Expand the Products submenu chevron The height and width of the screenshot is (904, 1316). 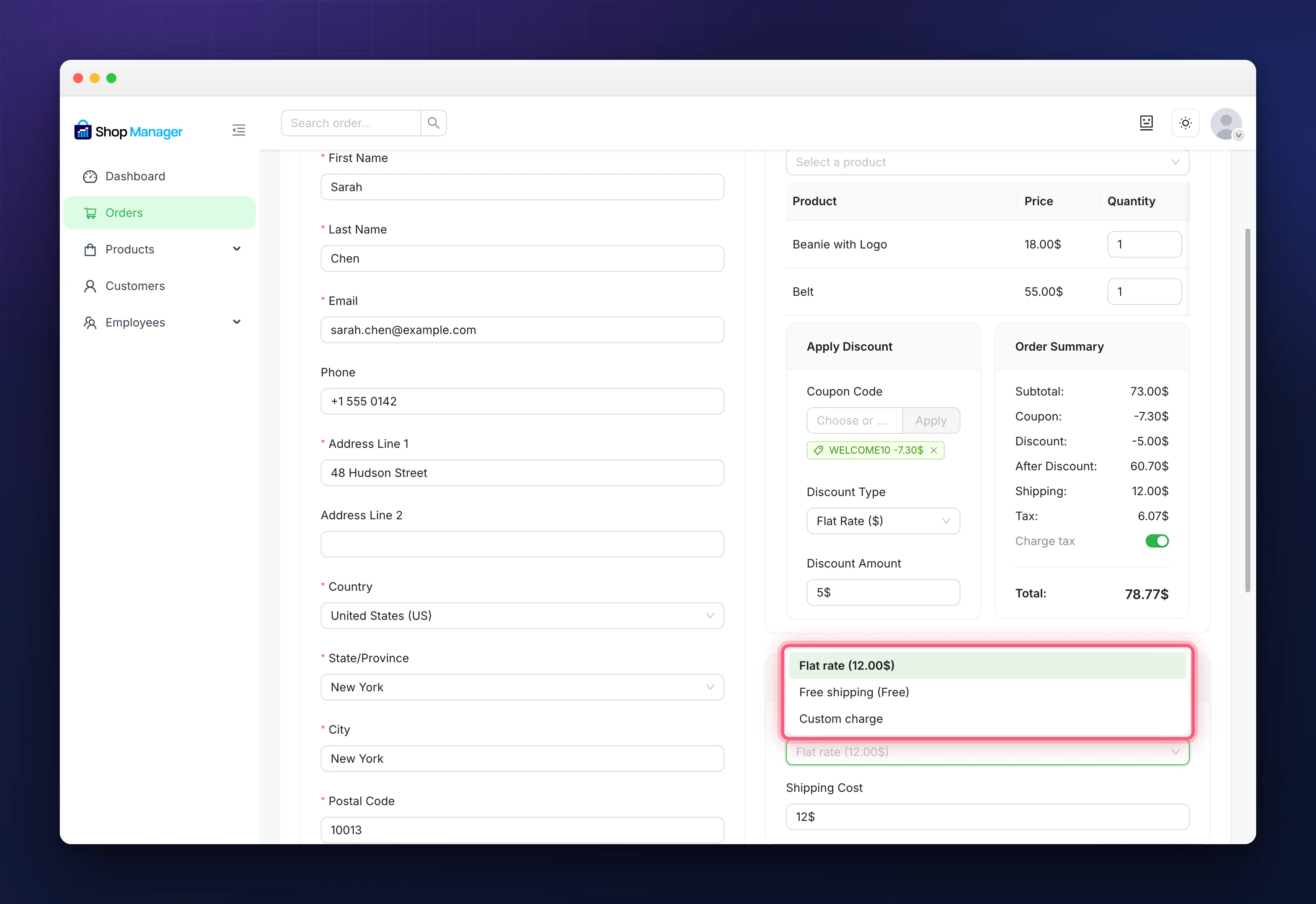(237, 249)
